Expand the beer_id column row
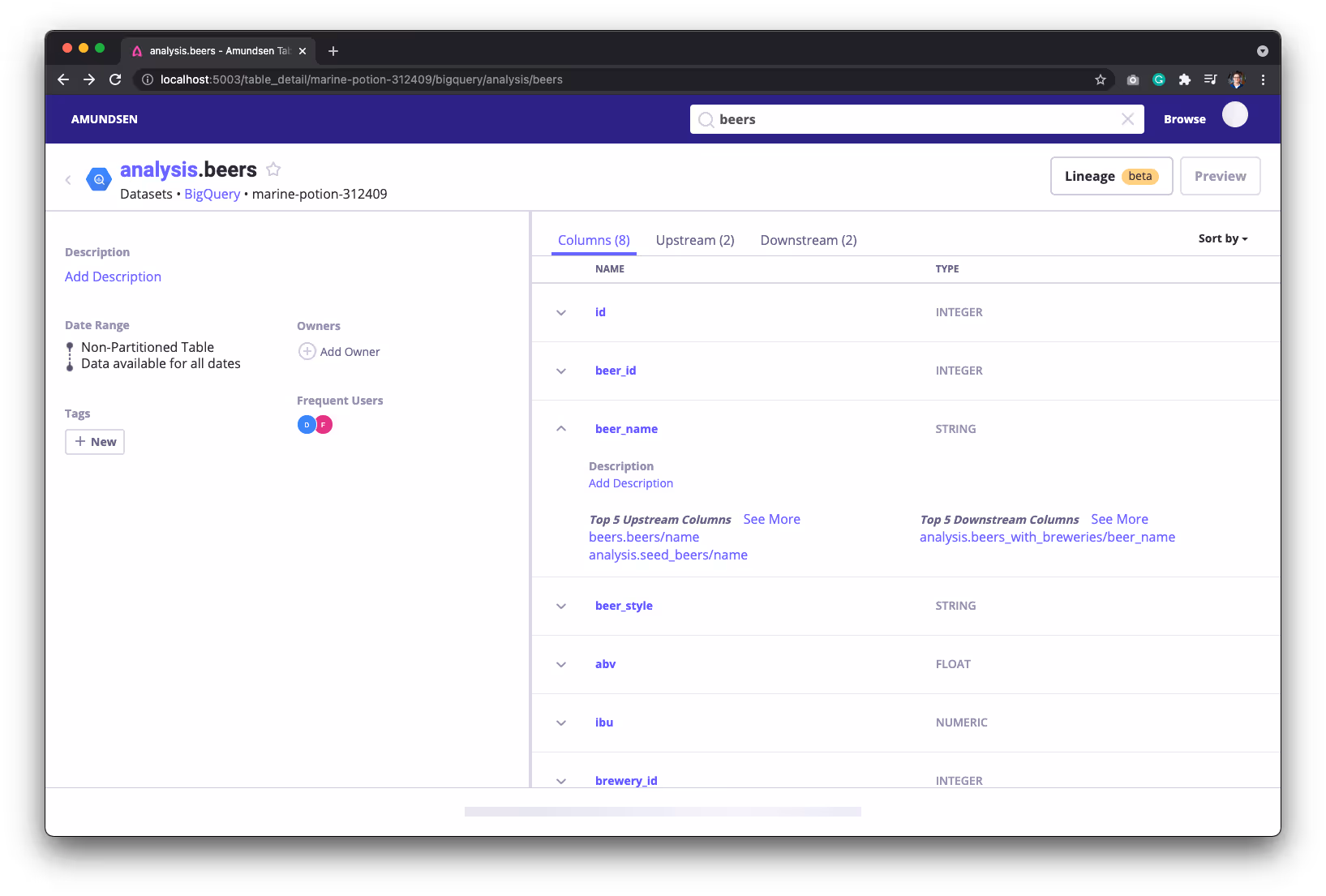 561,371
